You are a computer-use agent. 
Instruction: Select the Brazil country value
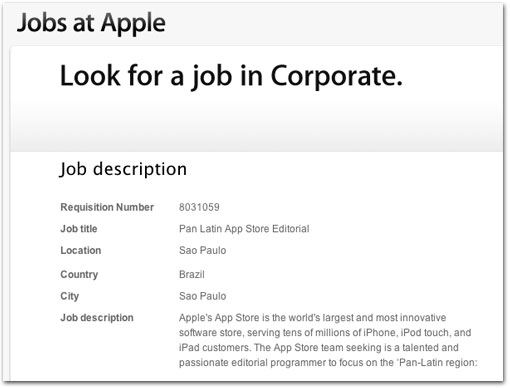click(192, 274)
